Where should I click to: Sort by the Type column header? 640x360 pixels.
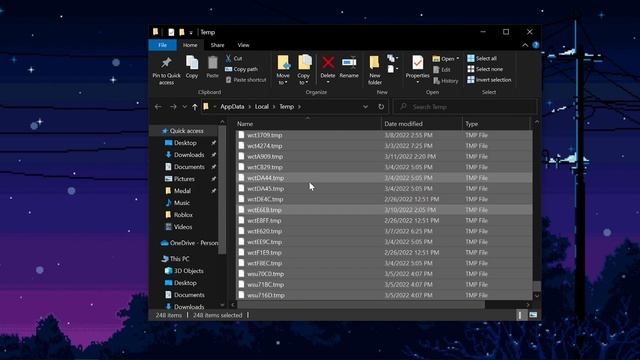496,124
